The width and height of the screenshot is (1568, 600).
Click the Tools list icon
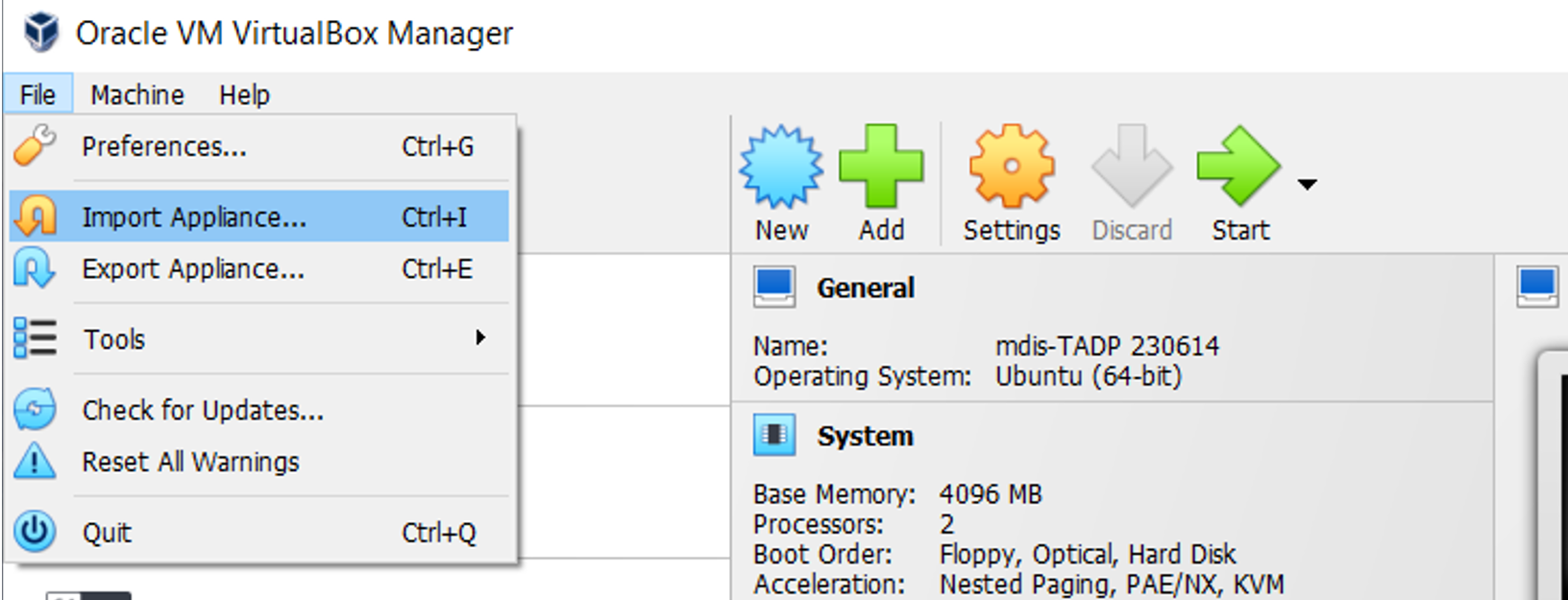tap(36, 338)
